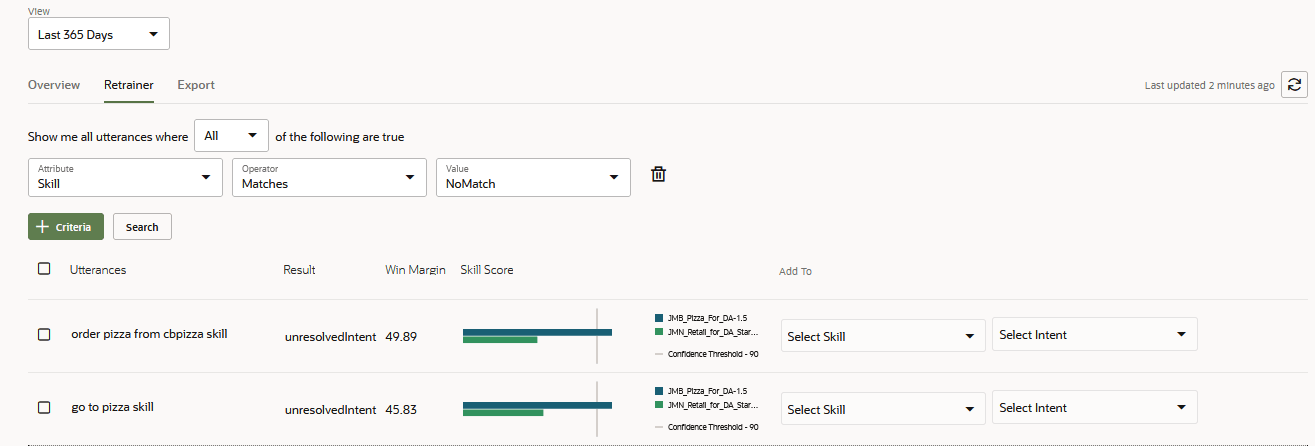Viewport: 1315px width, 446px height.
Task: Select the Retrainer tab
Action: 129,85
